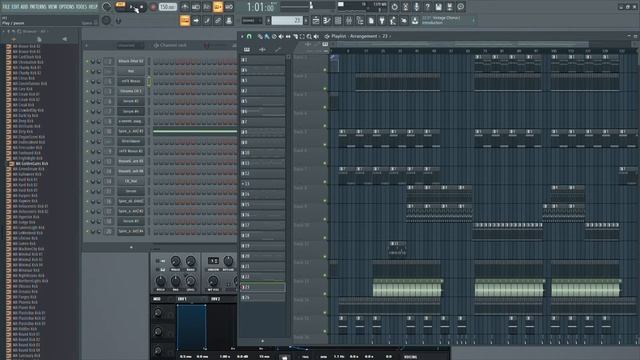The width and height of the screenshot is (640, 360).
Task: Enable wait for input before recording
Action: tap(196, 7)
